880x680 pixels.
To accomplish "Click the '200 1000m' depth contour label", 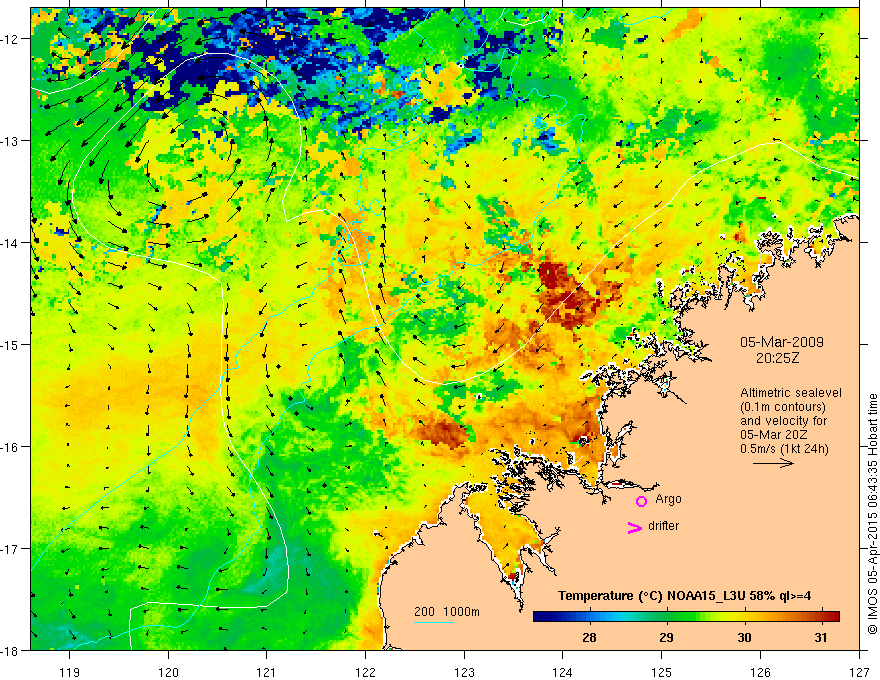I will (447, 612).
